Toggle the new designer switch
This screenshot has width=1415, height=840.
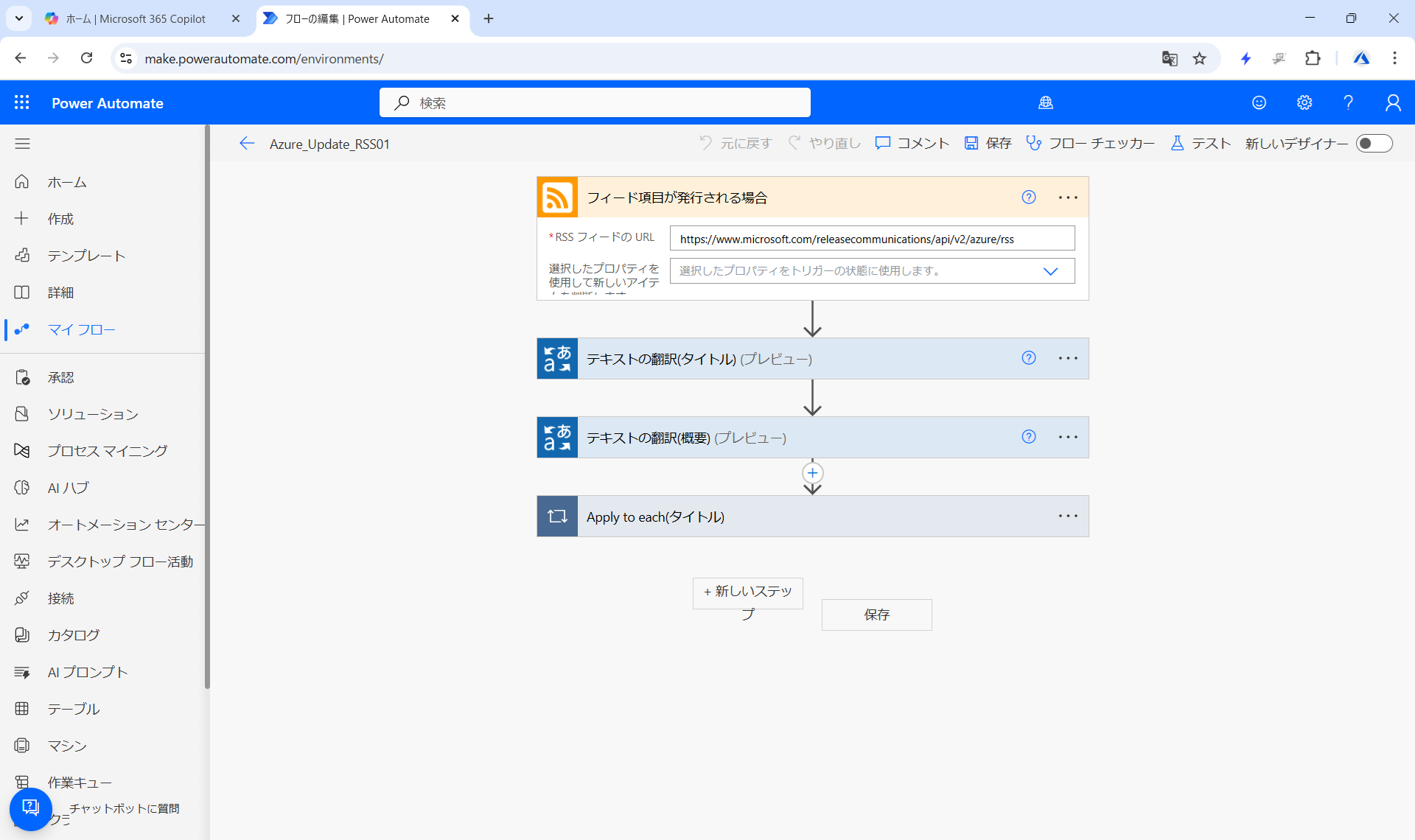coord(1374,144)
